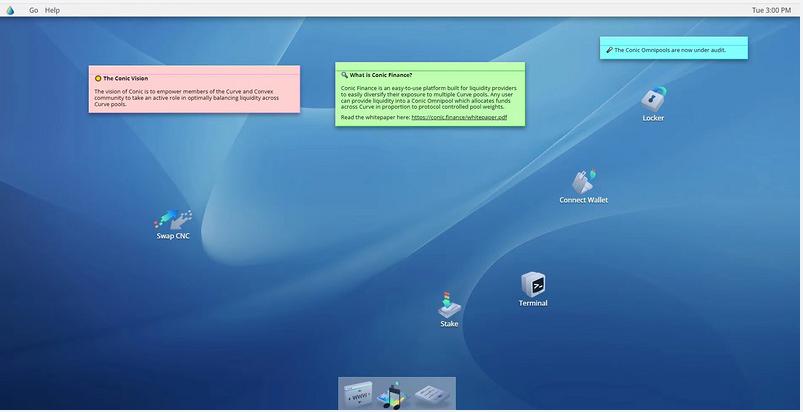Select the pink Conic Vision note title
This screenshot has width=803, height=412.
tap(126, 78)
